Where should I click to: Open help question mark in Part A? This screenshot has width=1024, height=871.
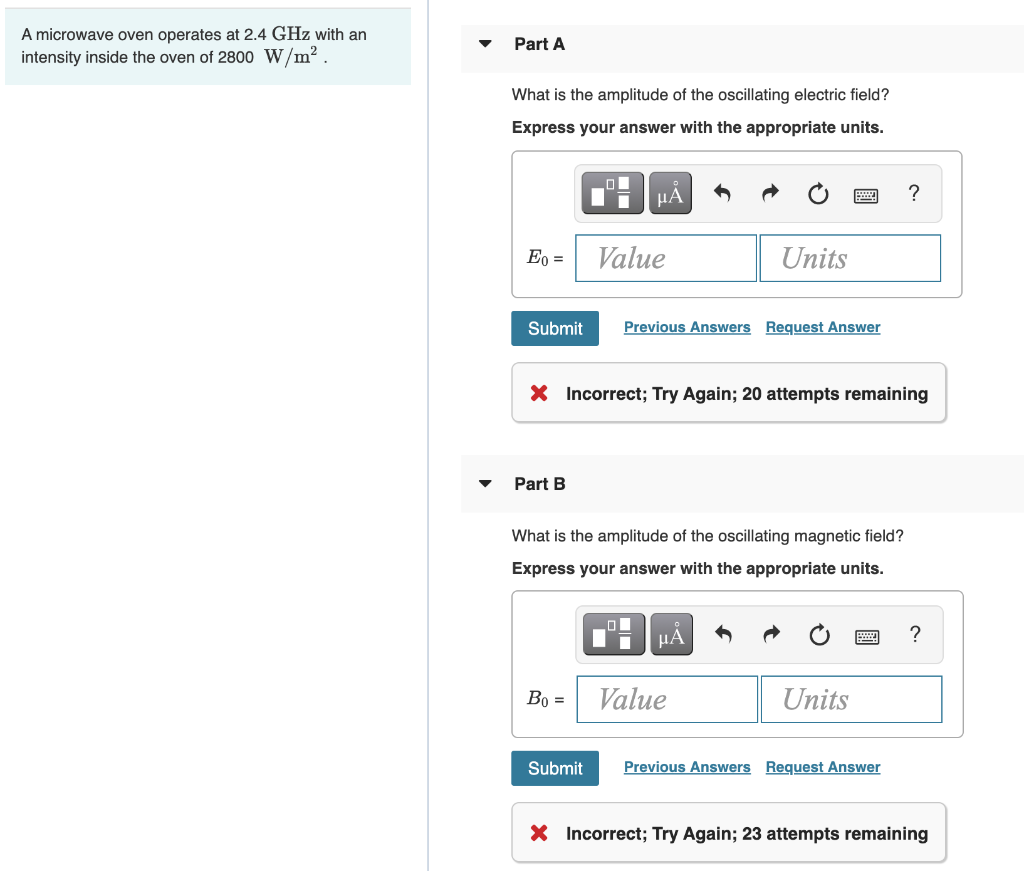coord(914,193)
